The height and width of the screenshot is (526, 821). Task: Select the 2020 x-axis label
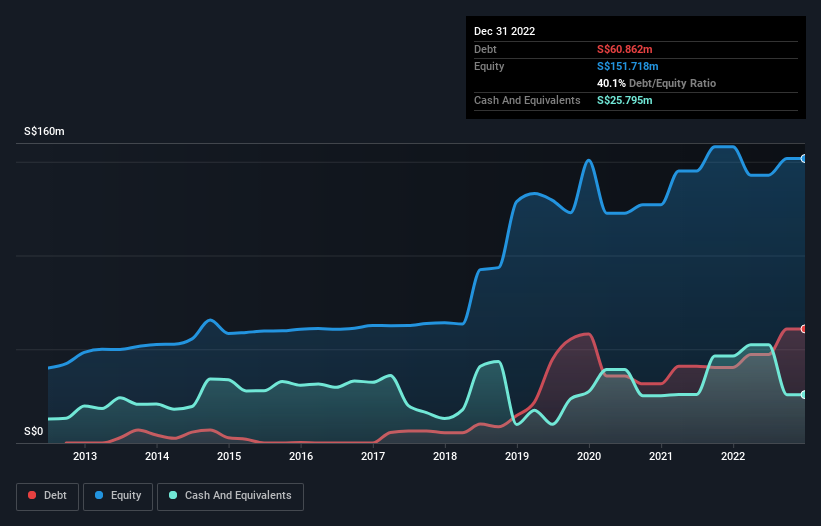(x=589, y=456)
